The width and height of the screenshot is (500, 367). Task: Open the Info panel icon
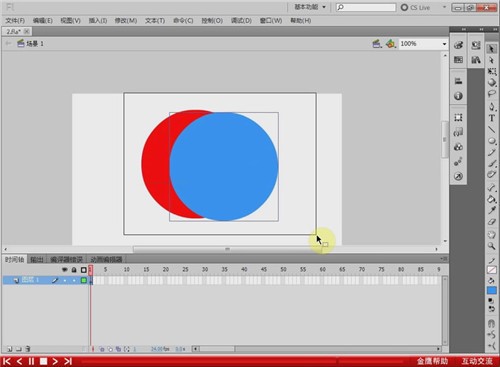coord(458,96)
